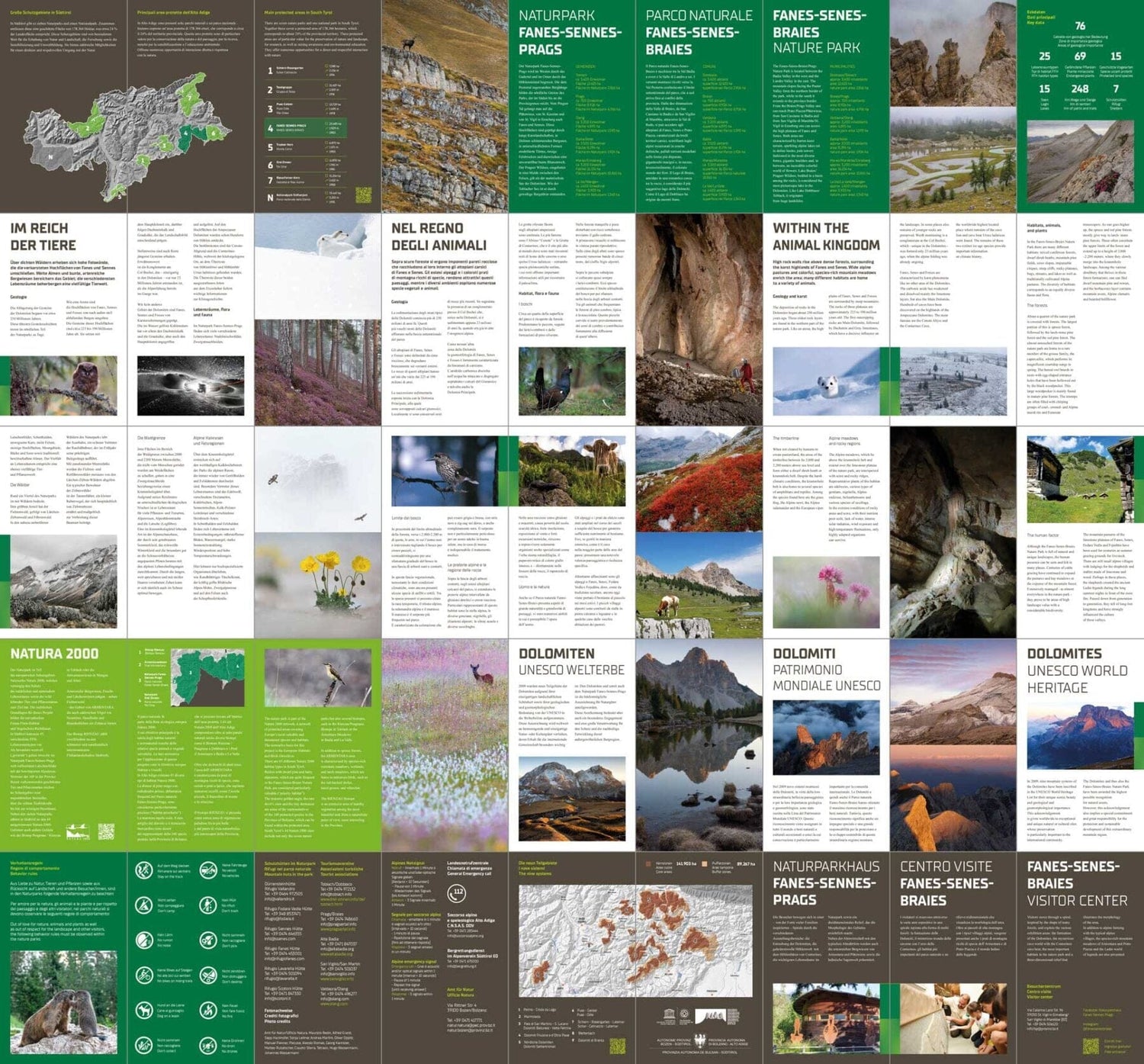Viewport: 1144px width, 1064px height.
Task: Click the 'Stay on the track' rule icon
Action: tap(144, 870)
